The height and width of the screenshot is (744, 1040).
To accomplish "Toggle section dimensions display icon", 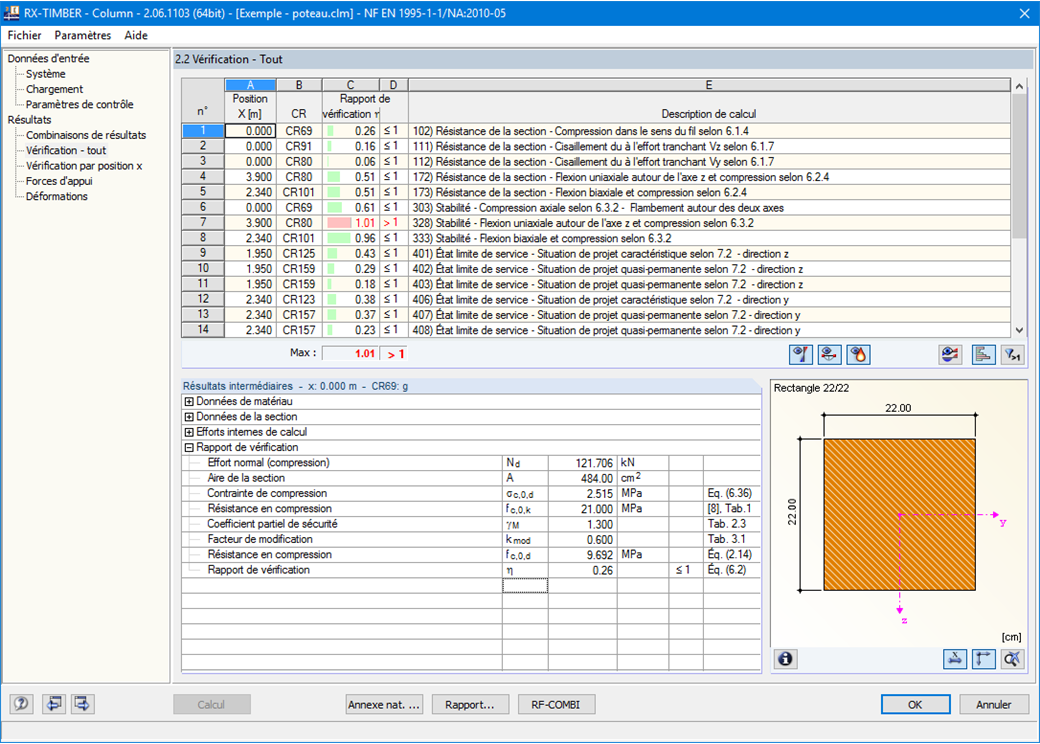I will click(x=954, y=659).
